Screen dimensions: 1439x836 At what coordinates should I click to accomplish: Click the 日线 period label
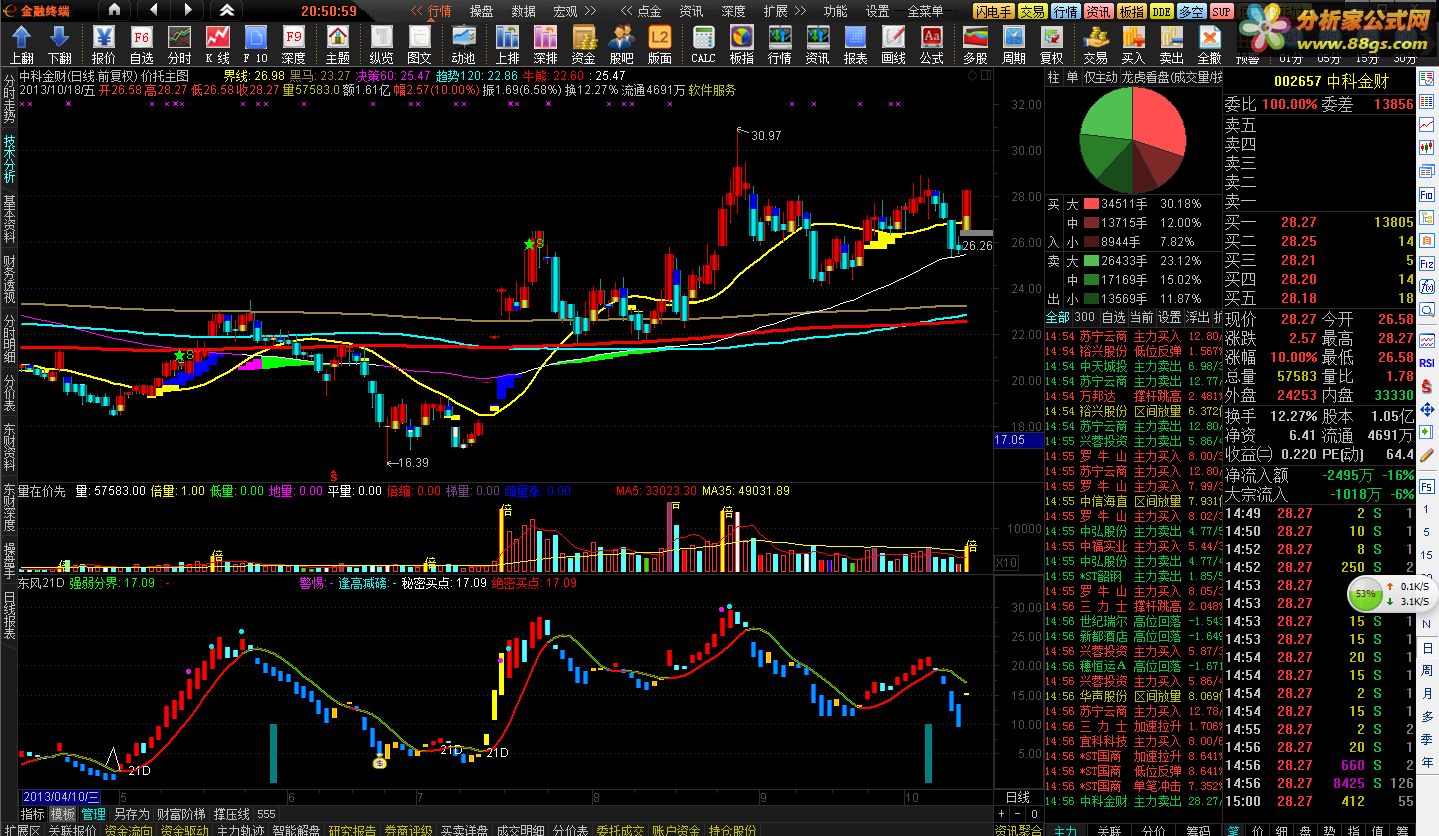click(1017, 797)
